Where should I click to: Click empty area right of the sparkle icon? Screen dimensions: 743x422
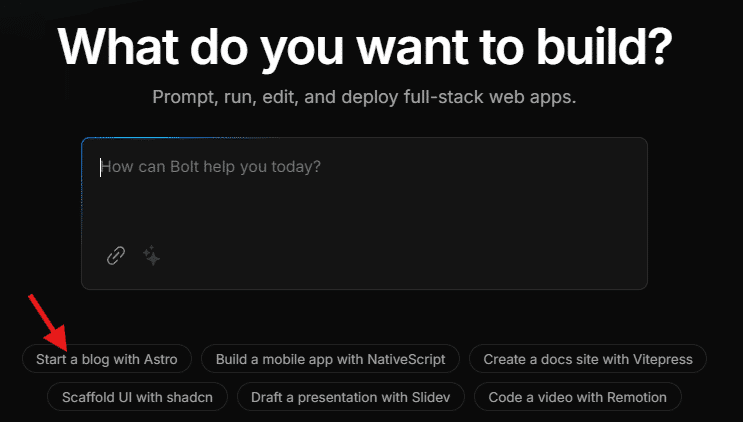pos(400,256)
